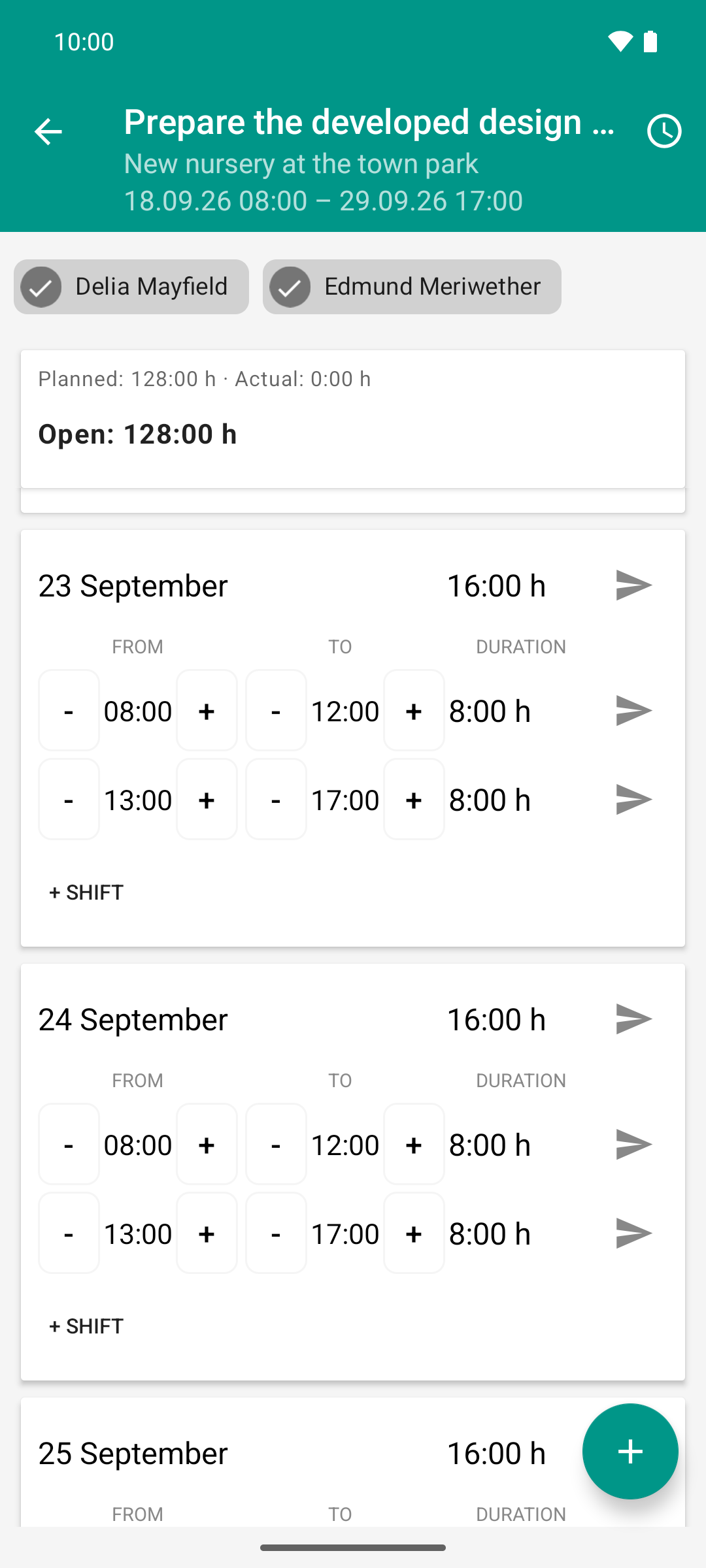
Task: Send the 24 September day total
Action: pos(633,1019)
